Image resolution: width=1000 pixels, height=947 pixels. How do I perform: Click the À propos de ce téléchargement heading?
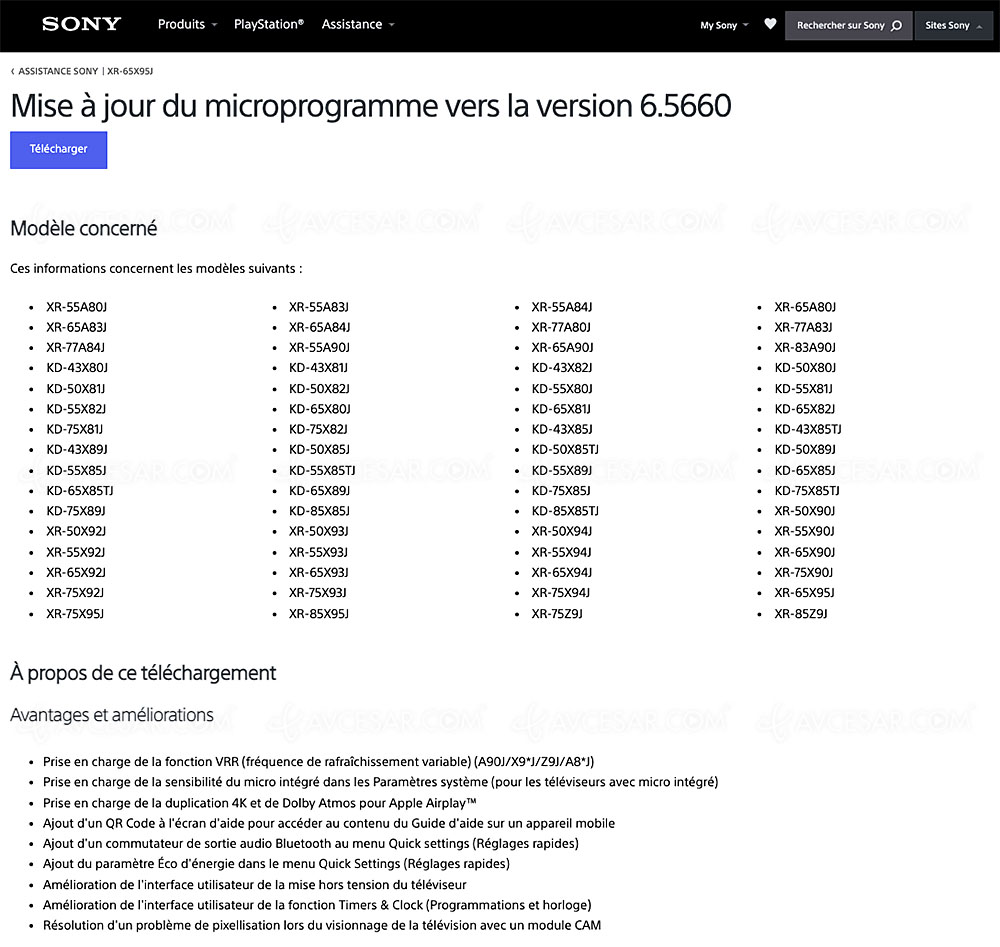pos(143,673)
